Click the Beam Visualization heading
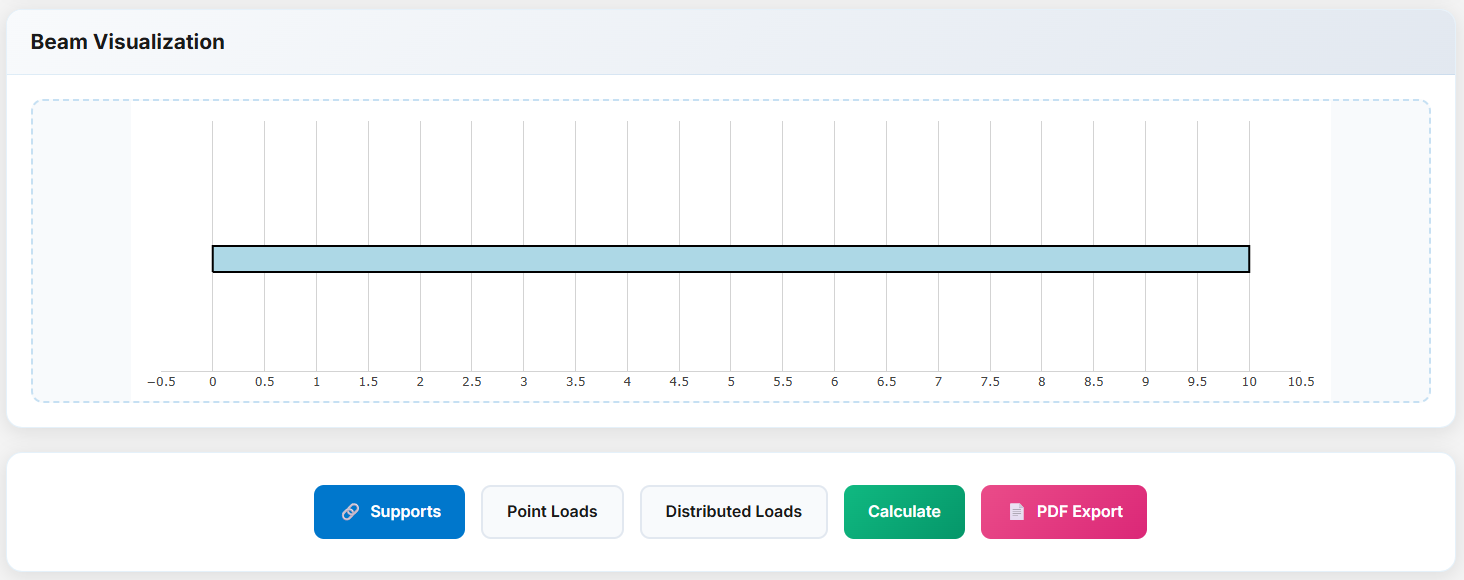The image size is (1464, 580). click(x=127, y=42)
